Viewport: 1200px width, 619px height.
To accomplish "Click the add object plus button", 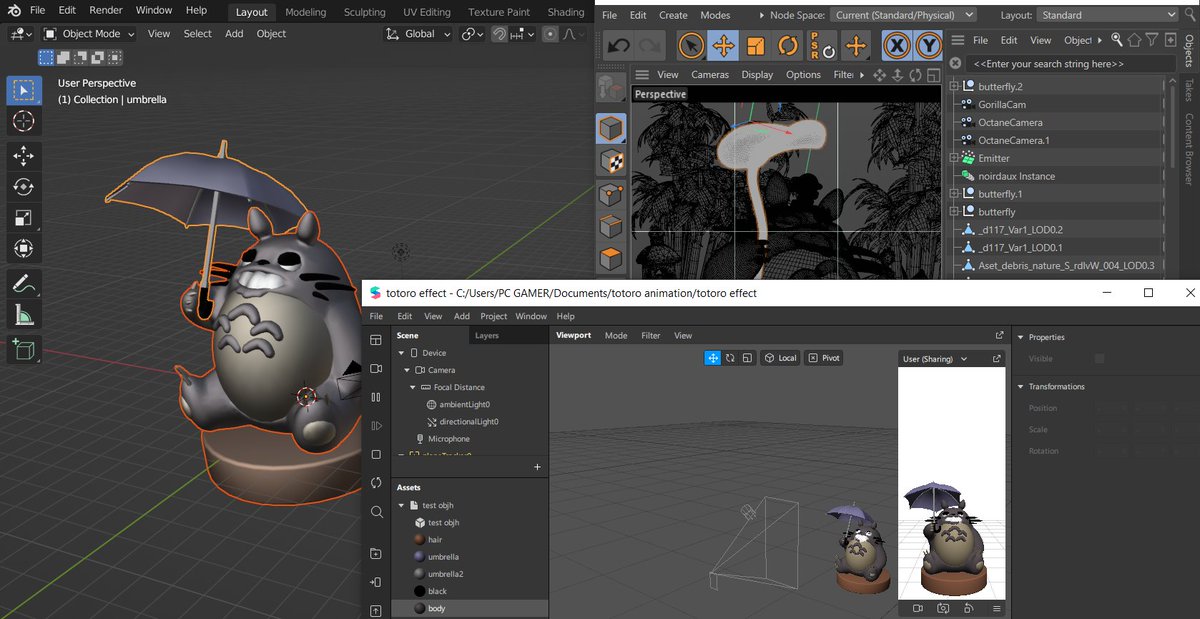I will coord(537,467).
